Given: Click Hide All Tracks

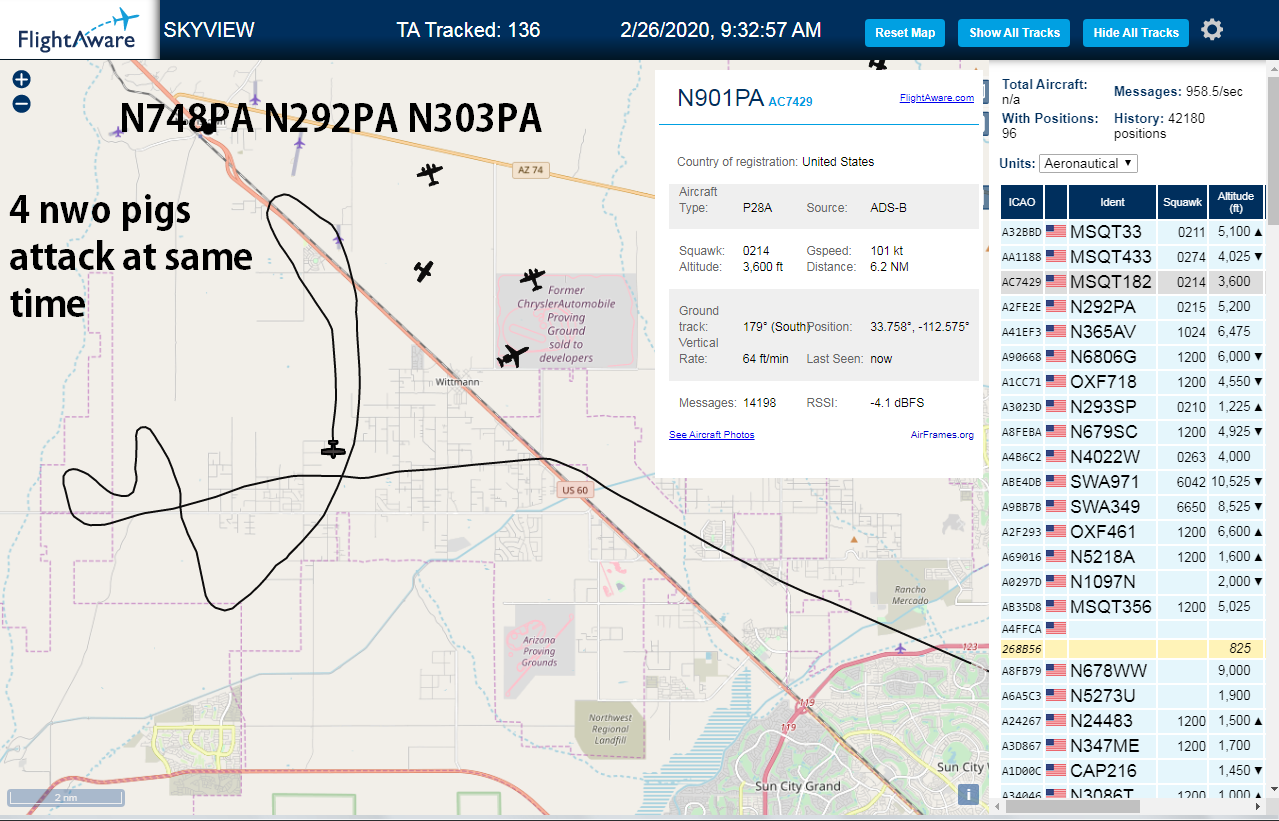Looking at the screenshot, I should (x=1136, y=33).
